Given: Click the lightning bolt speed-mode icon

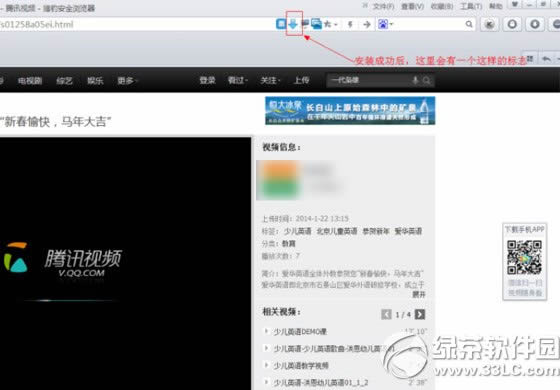Looking at the screenshot, I should [x=350, y=24].
